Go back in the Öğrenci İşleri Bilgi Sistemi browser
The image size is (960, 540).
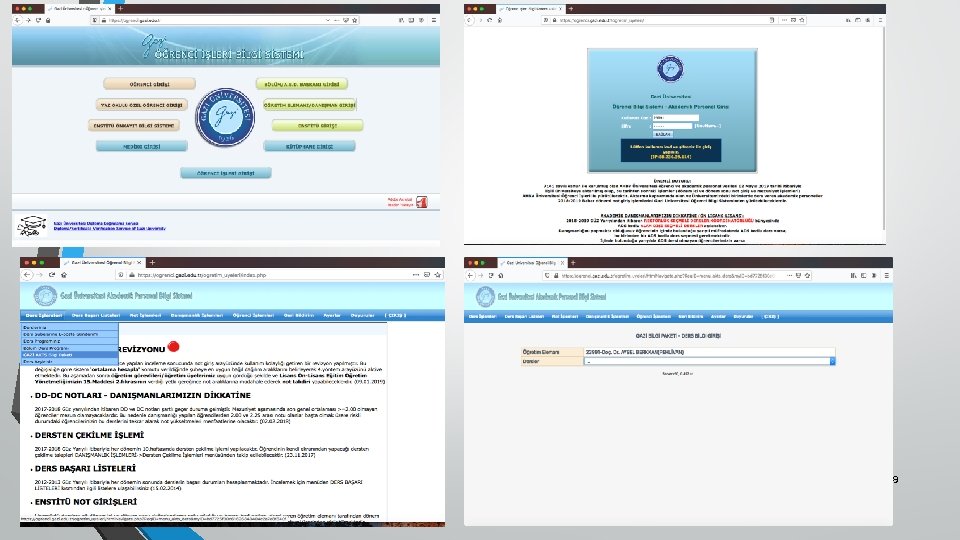pyautogui.click(x=17, y=20)
